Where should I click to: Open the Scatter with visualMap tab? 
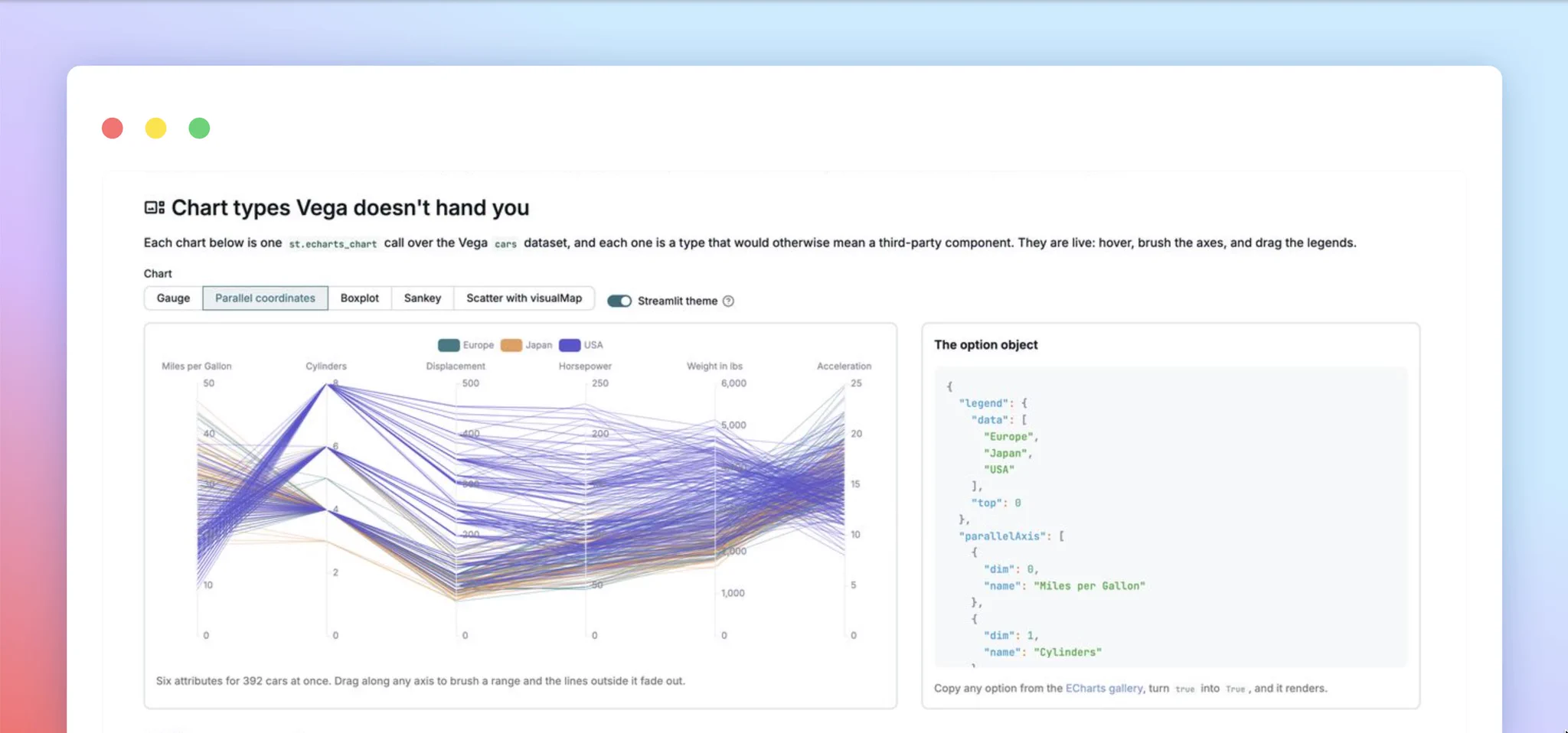pyautogui.click(x=524, y=298)
